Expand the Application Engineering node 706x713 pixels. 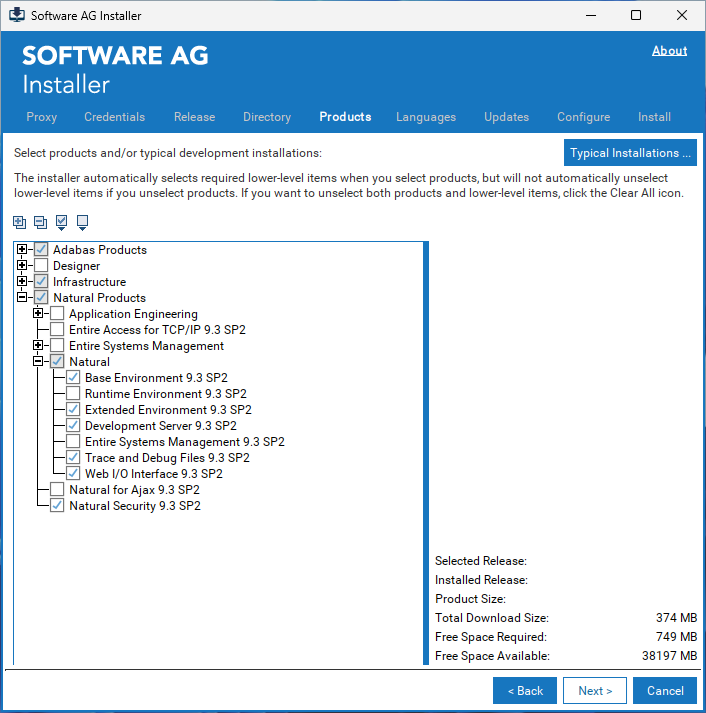(38, 314)
